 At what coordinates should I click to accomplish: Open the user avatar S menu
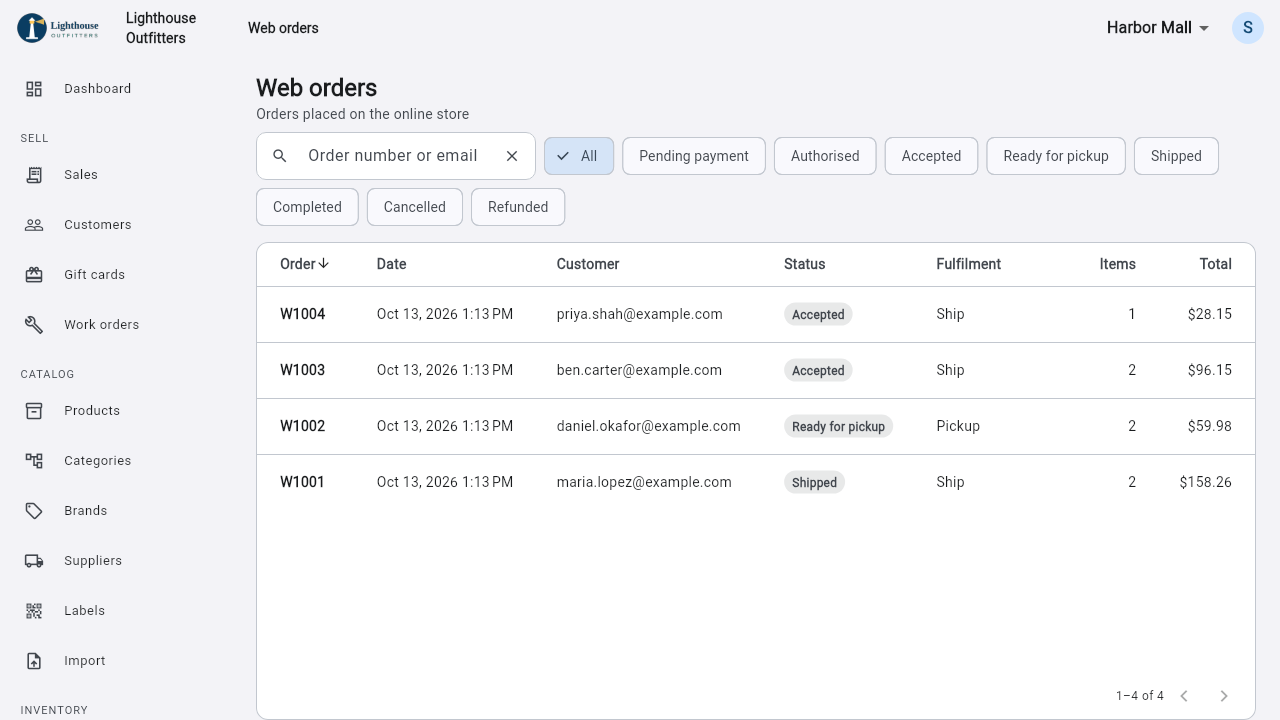click(1248, 28)
